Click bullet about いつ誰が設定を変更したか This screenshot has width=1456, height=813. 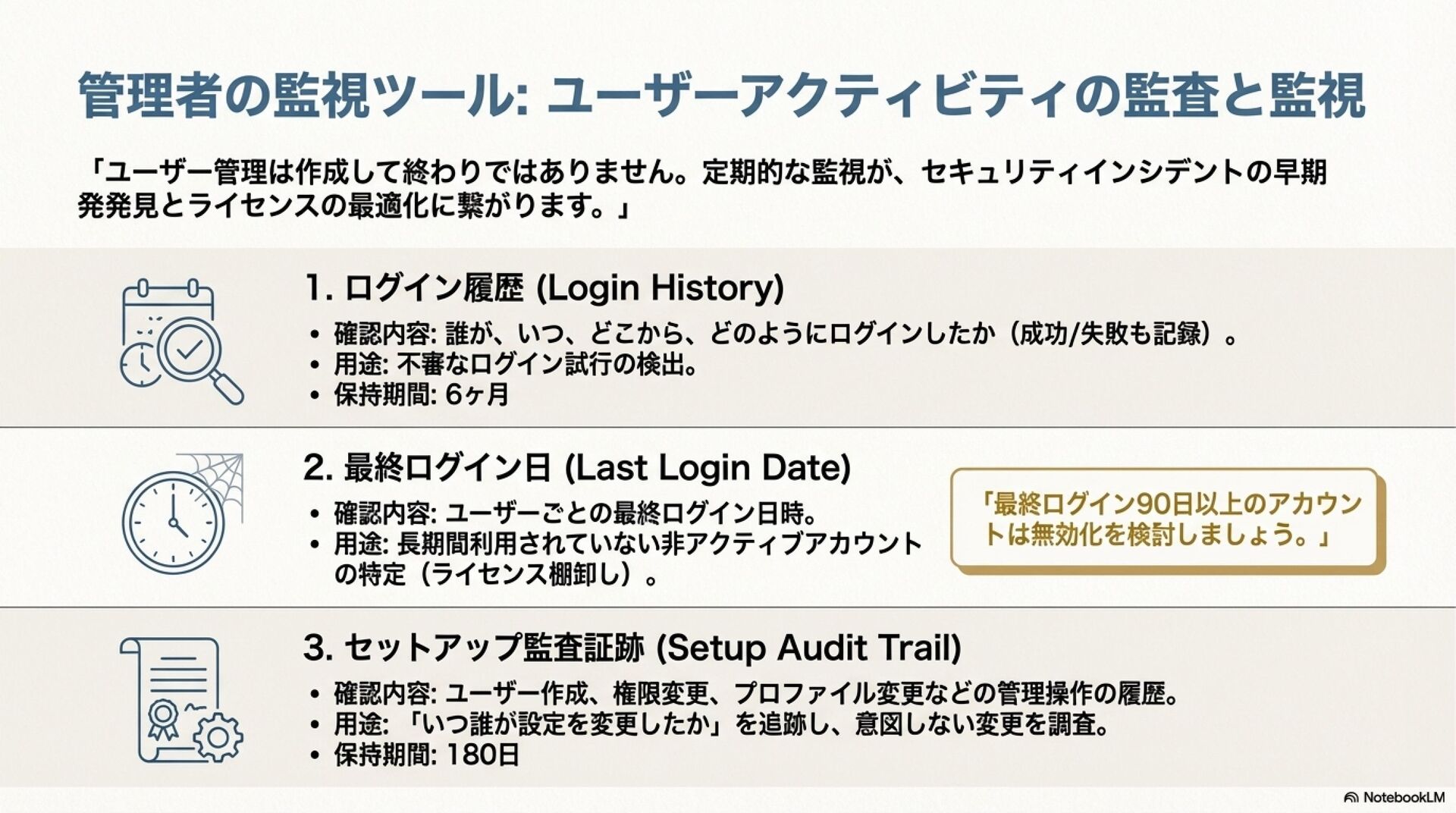(x=720, y=725)
